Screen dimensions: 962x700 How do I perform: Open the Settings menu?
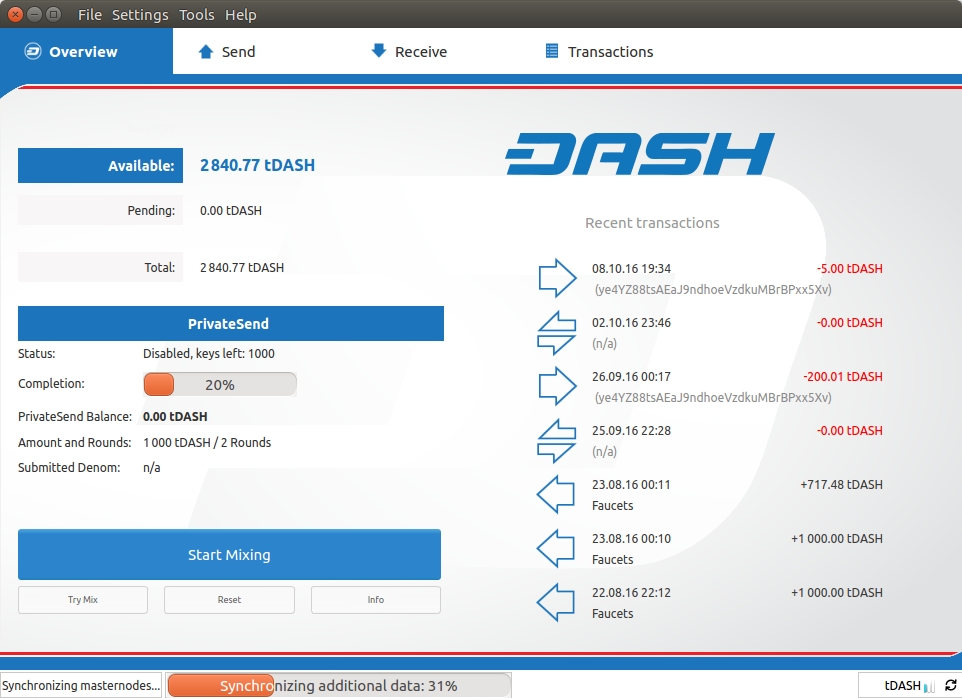140,15
